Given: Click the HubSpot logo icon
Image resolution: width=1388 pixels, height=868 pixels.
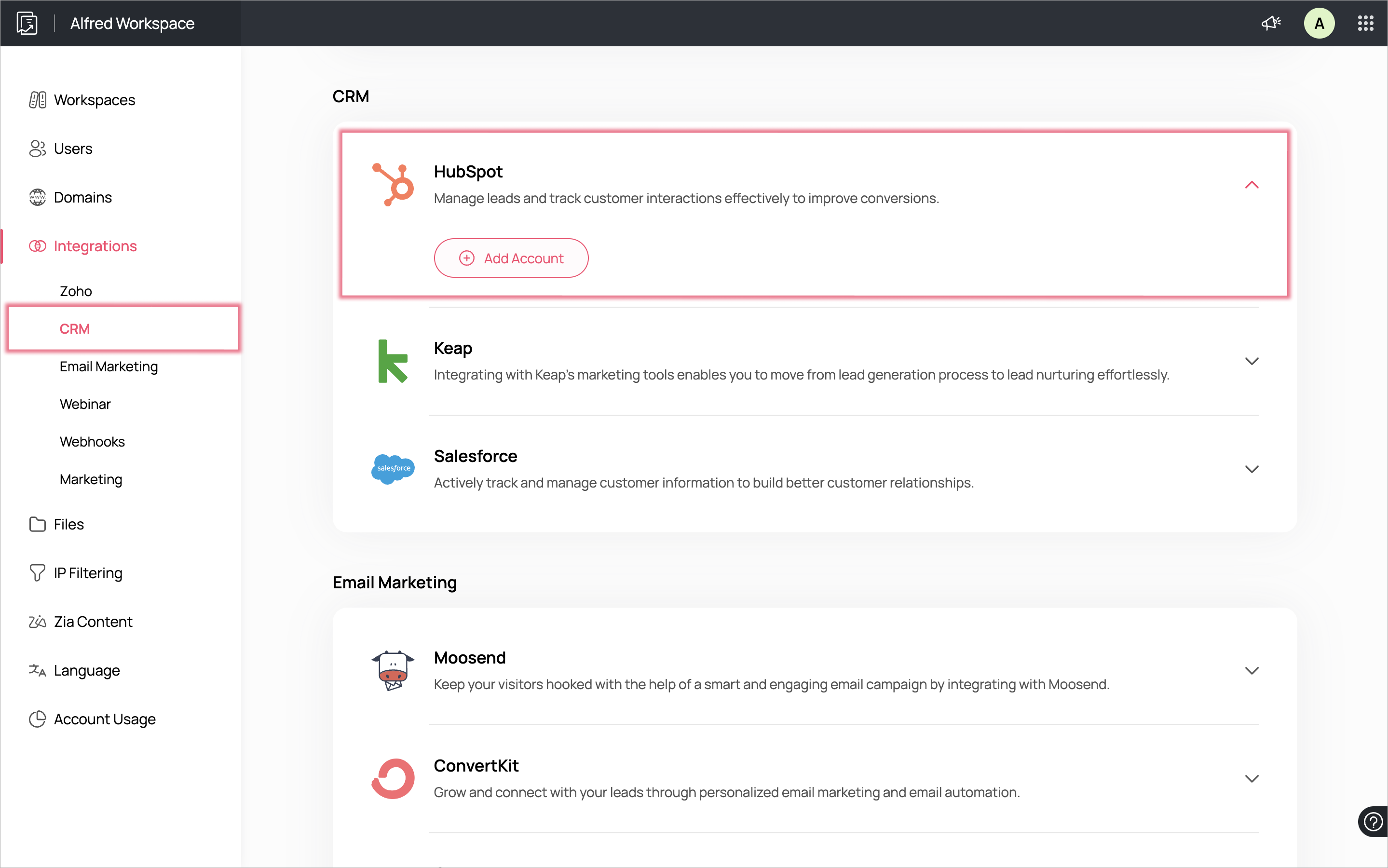Looking at the screenshot, I should (393, 185).
